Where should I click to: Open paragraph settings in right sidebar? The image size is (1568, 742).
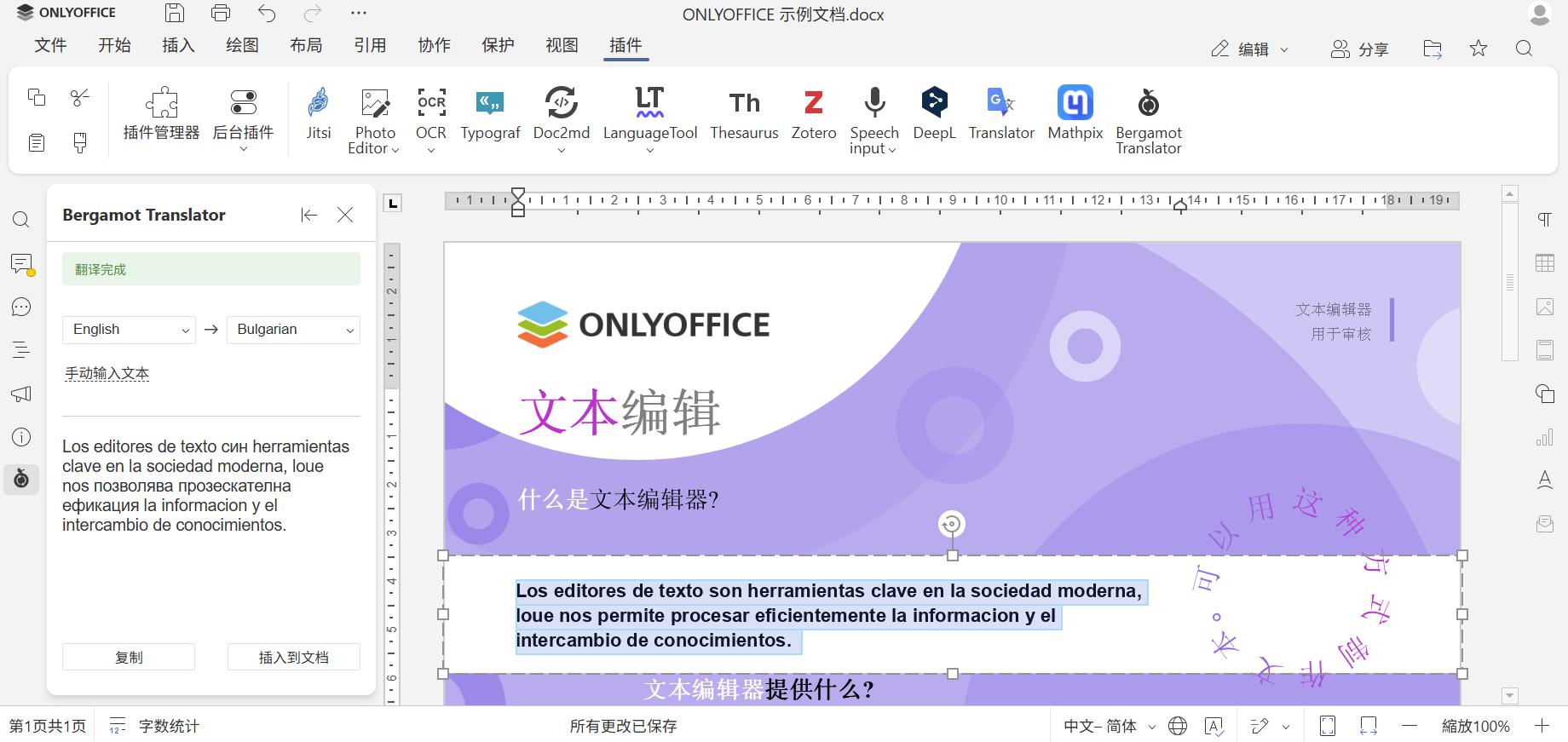(x=1544, y=220)
